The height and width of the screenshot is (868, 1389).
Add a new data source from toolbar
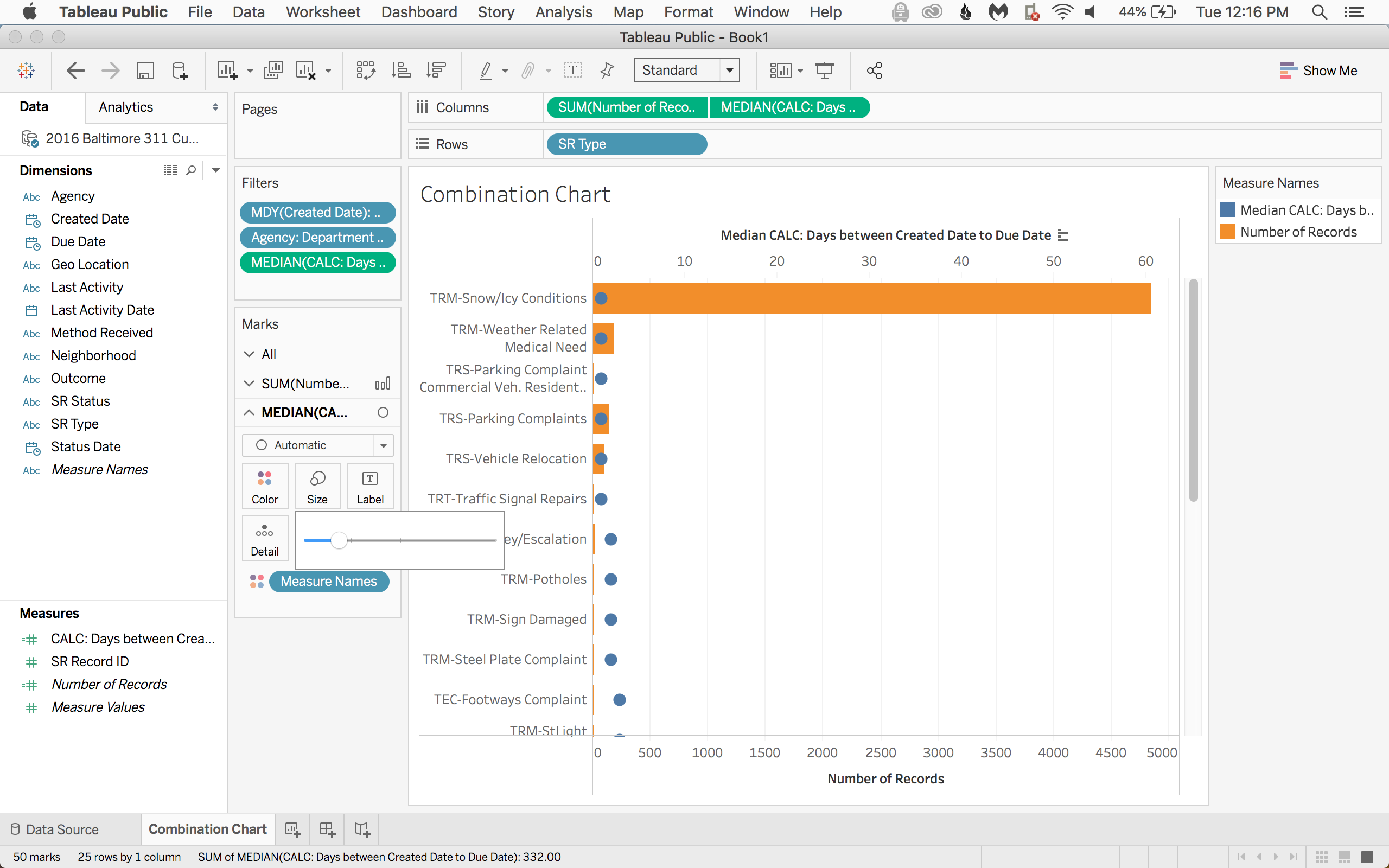tap(180, 71)
